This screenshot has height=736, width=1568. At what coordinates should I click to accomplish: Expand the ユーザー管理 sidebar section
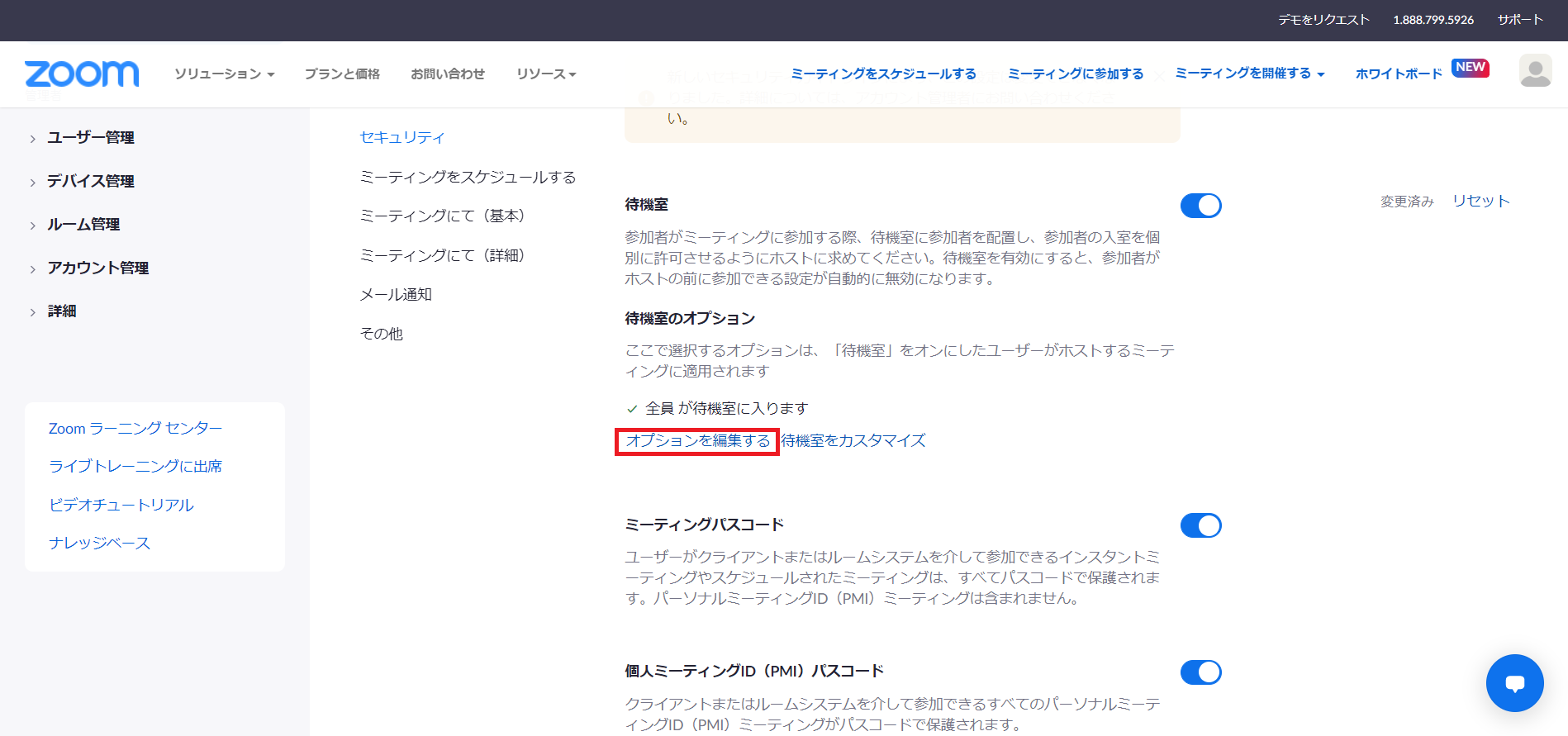[x=90, y=138]
